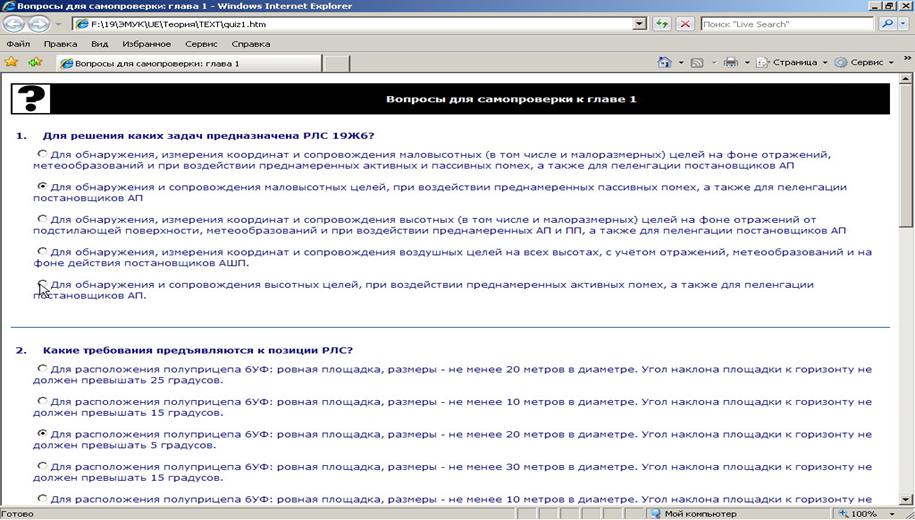Viewport: 915px width, 520px height.
Task: Open the Страница dropdown menu
Action: pyautogui.click(x=794, y=63)
